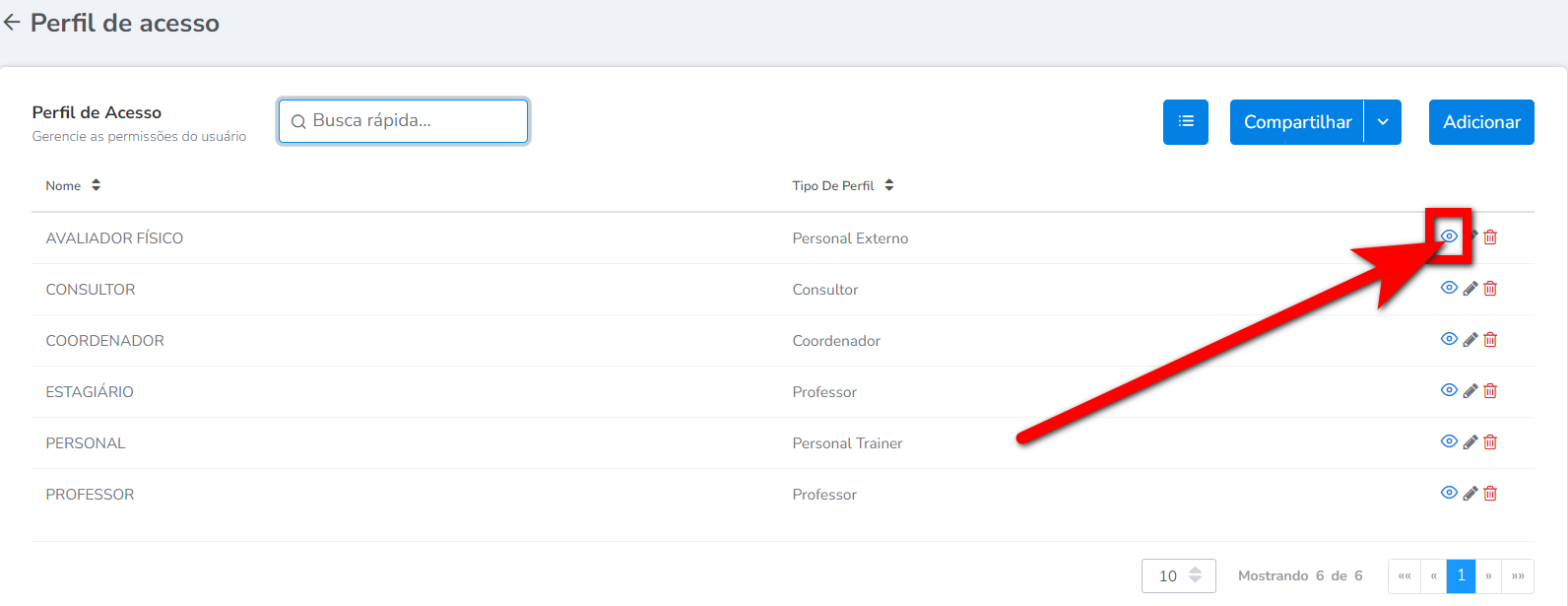
Task: Delete the COORDENADOR profile via trash icon
Action: [x=1490, y=340]
